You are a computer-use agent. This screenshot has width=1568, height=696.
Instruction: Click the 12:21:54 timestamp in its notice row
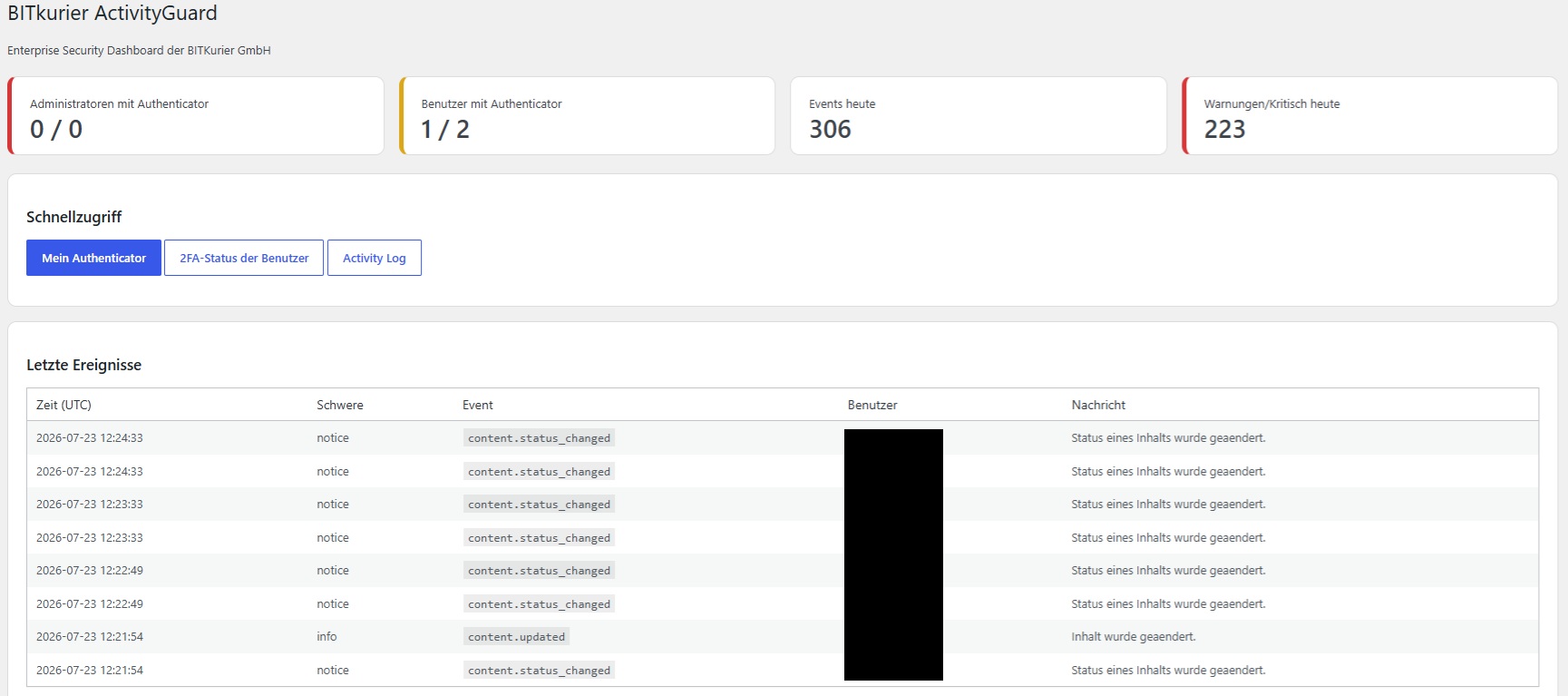coord(90,671)
